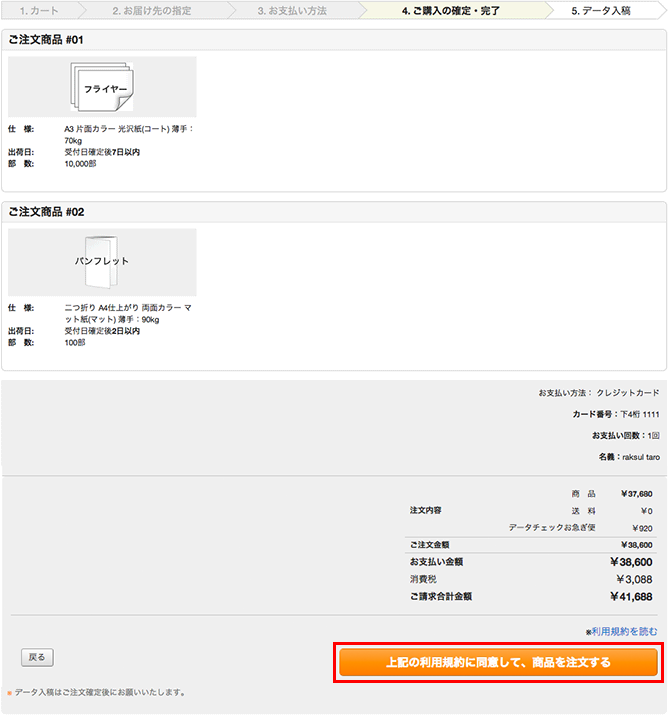The height and width of the screenshot is (715, 668).
Task: Click the データ入稿 notice below back button
Action: pyautogui.click(x=99, y=692)
